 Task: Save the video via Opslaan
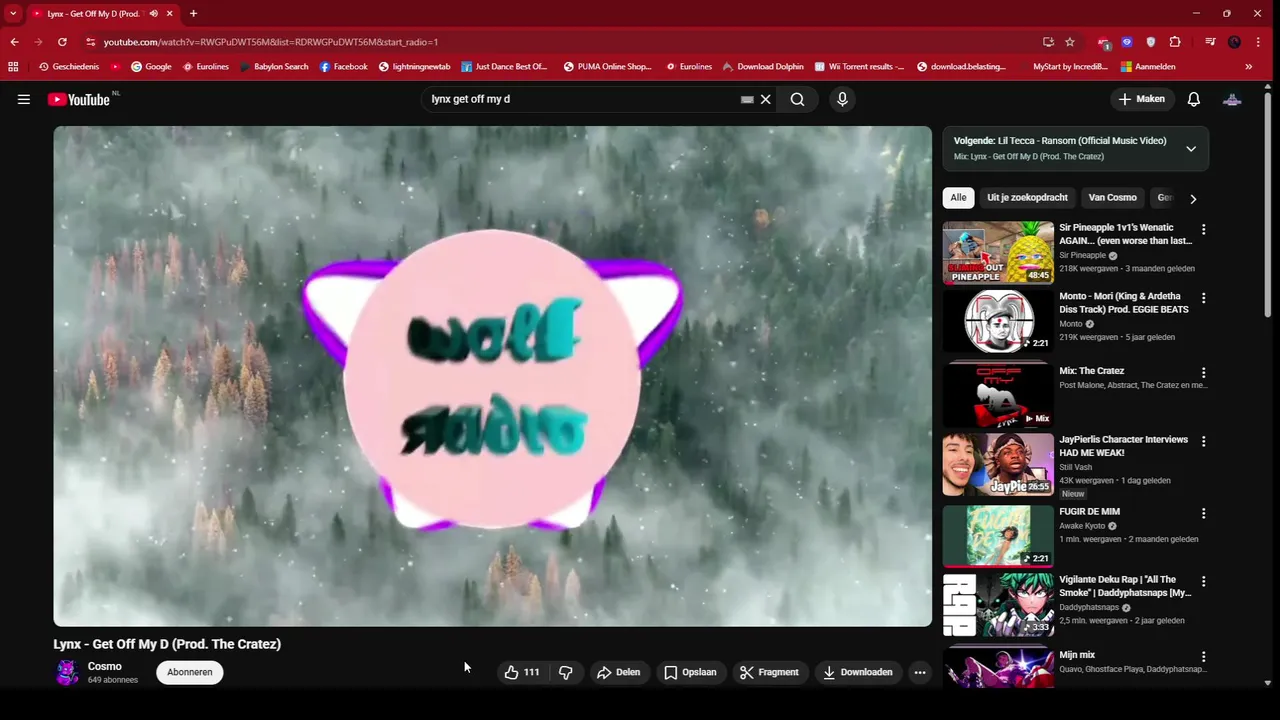690,672
